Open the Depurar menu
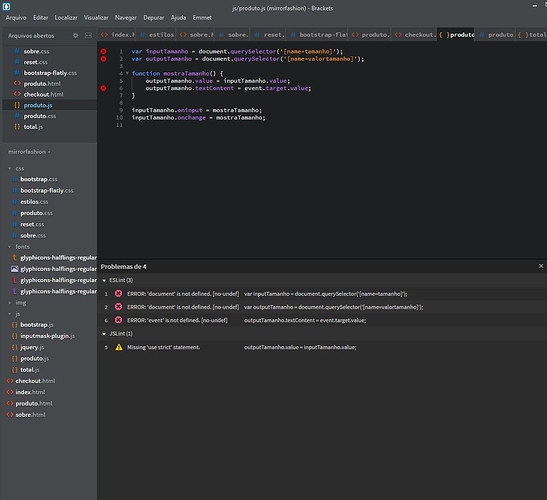 [153, 18]
